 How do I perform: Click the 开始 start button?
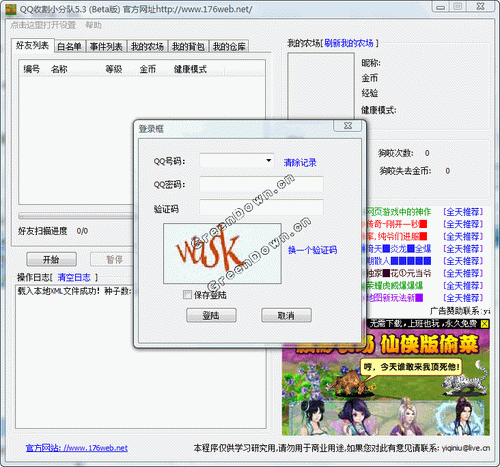51,259
